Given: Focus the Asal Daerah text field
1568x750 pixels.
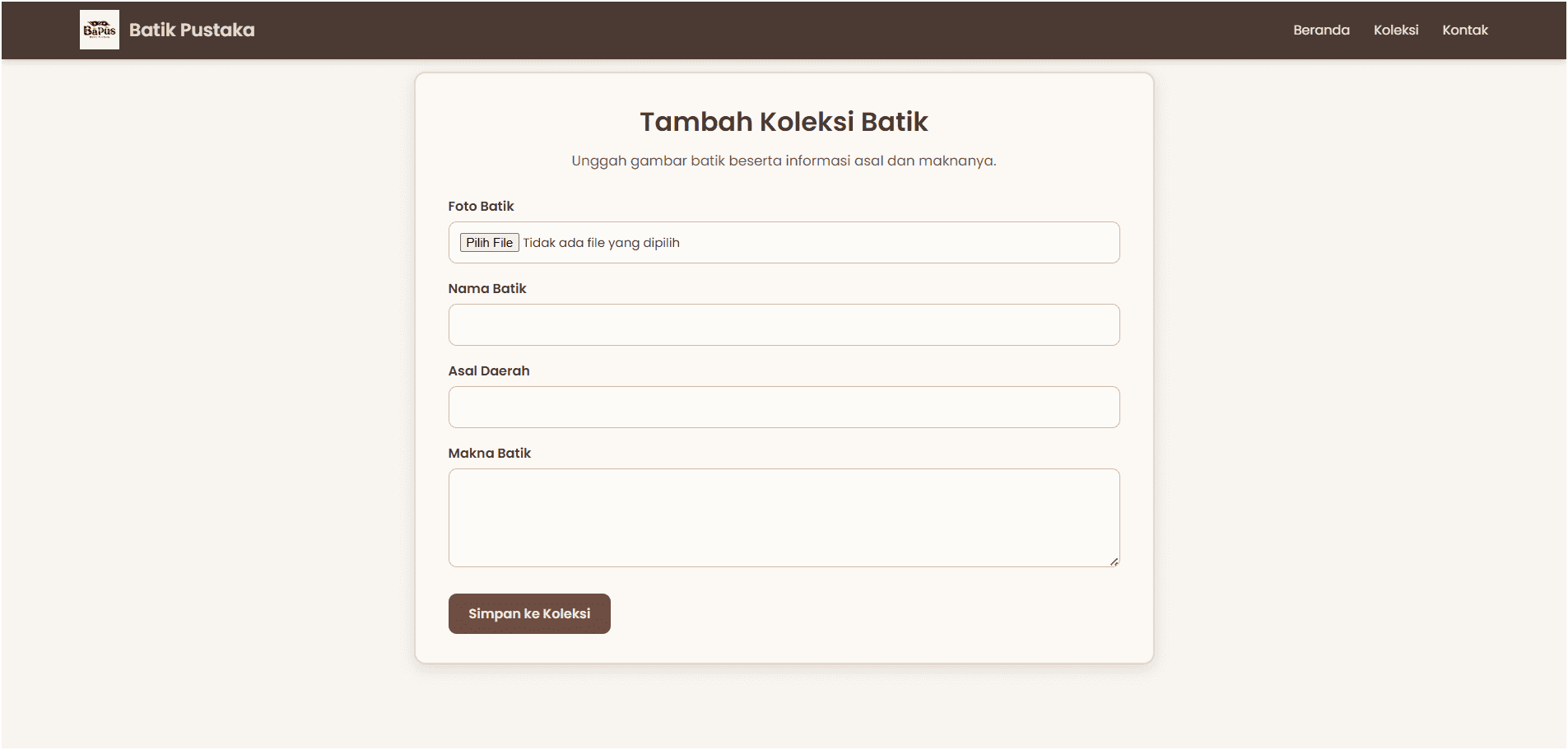Looking at the screenshot, I should click(783, 407).
